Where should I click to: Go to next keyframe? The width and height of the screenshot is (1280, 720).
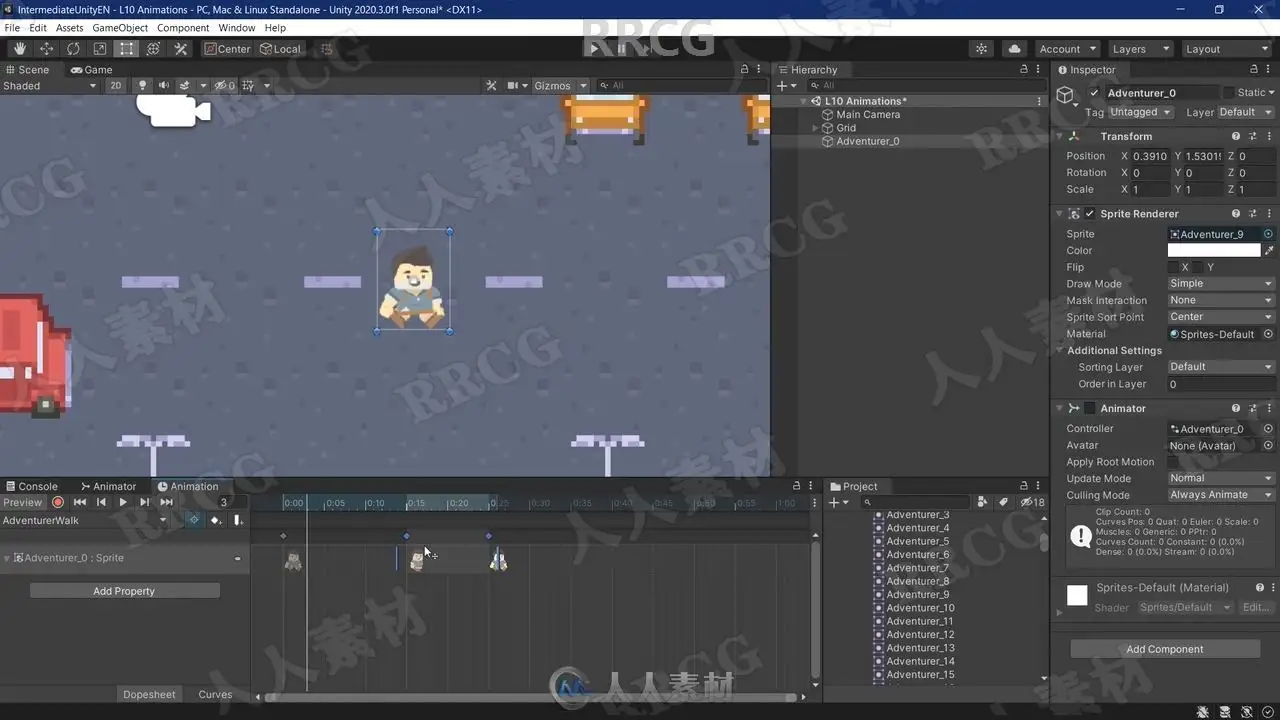point(144,502)
